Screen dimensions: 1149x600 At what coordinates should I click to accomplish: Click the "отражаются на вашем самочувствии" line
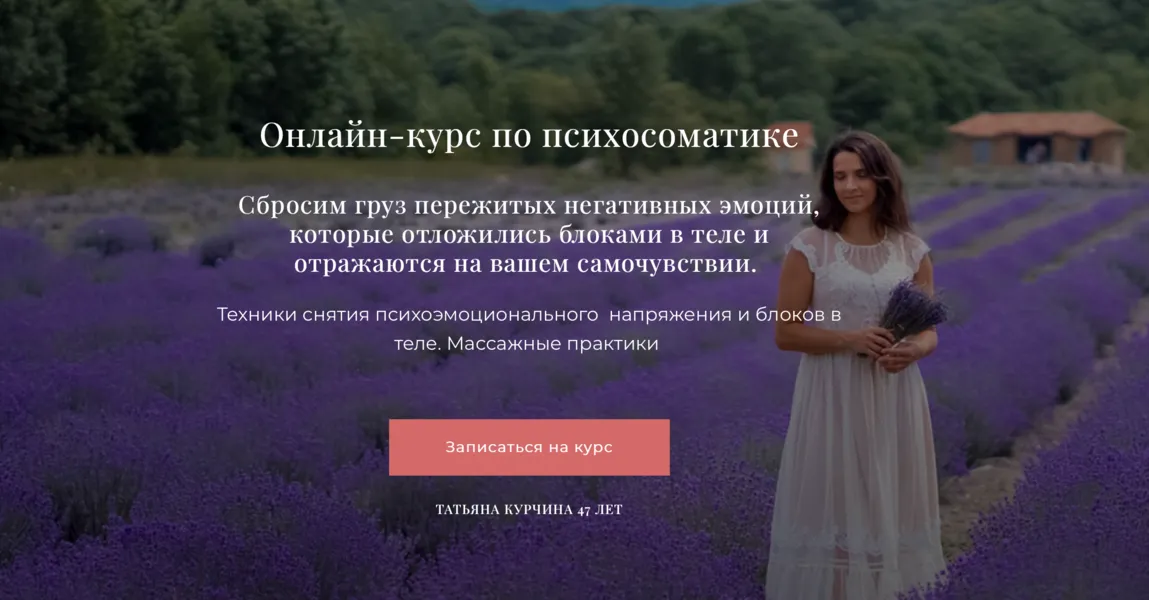[x=525, y=264]
